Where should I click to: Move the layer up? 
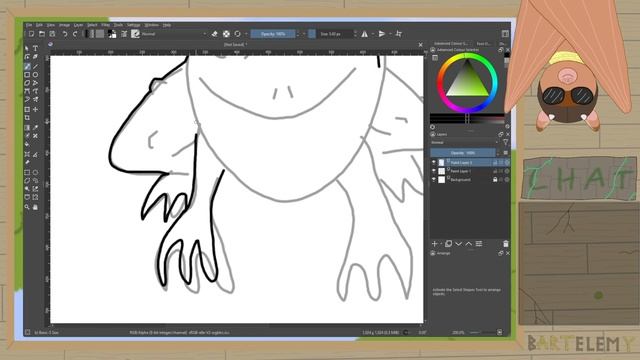(x=469, y=244)
